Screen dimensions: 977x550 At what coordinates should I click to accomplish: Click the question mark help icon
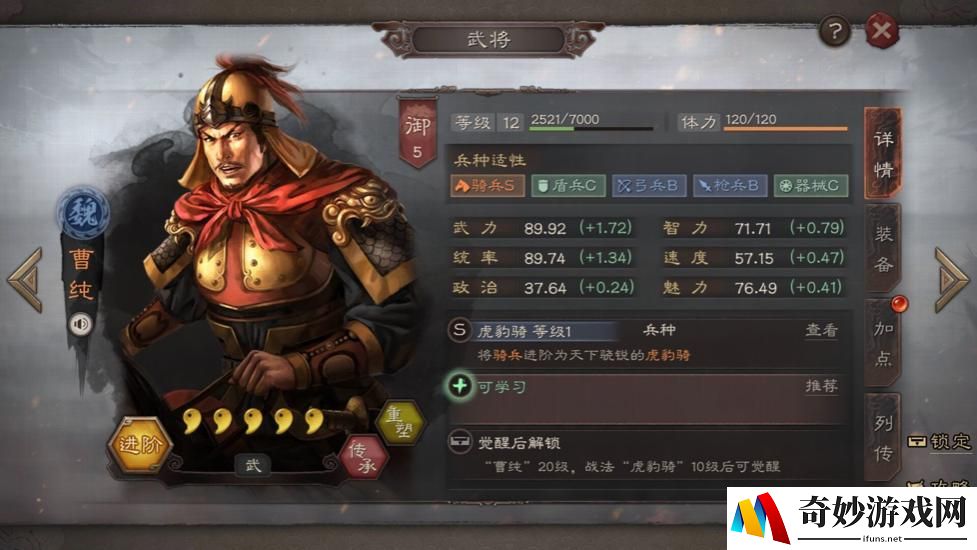point(834,31)
